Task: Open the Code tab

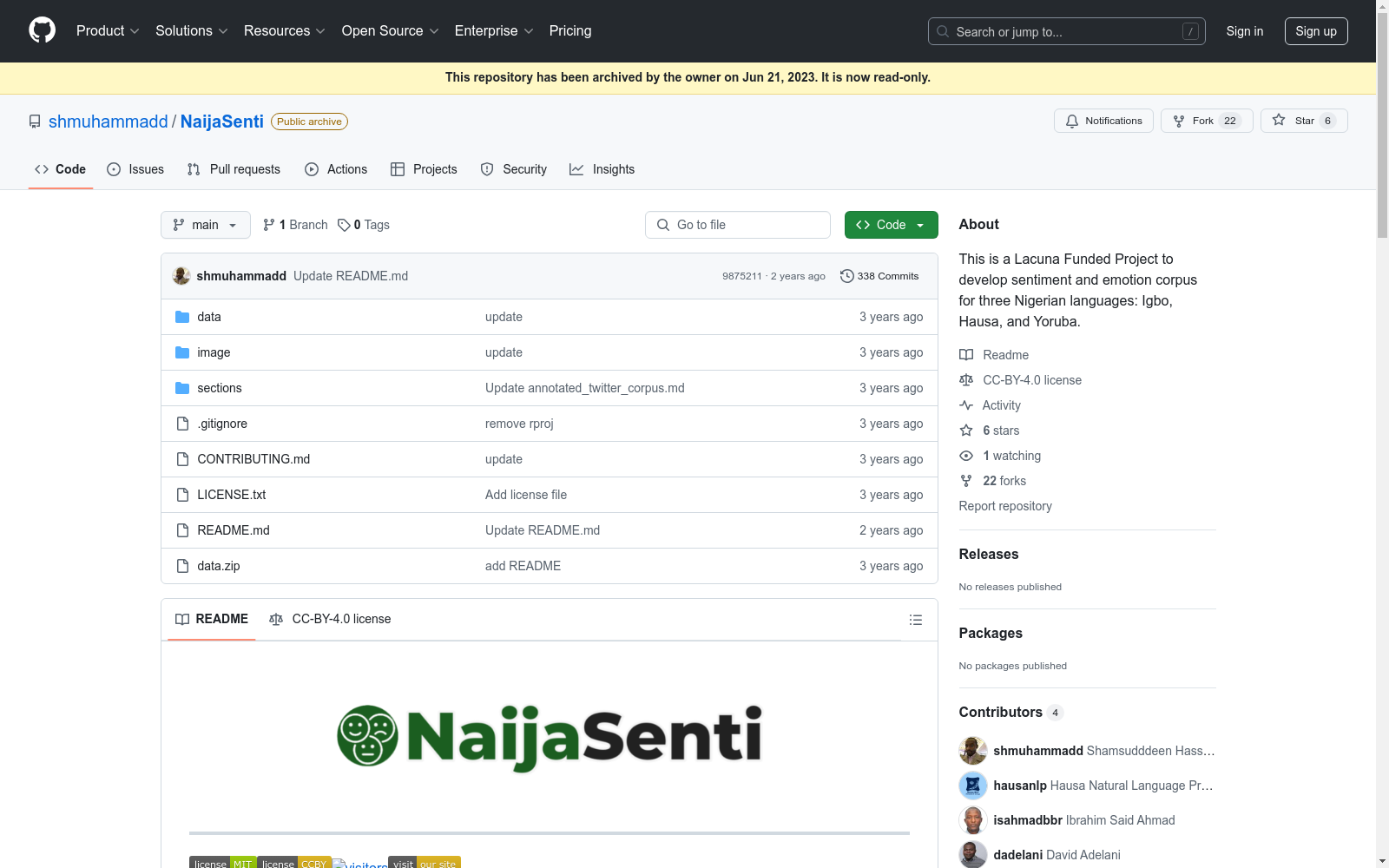Action: coord(61,169)
